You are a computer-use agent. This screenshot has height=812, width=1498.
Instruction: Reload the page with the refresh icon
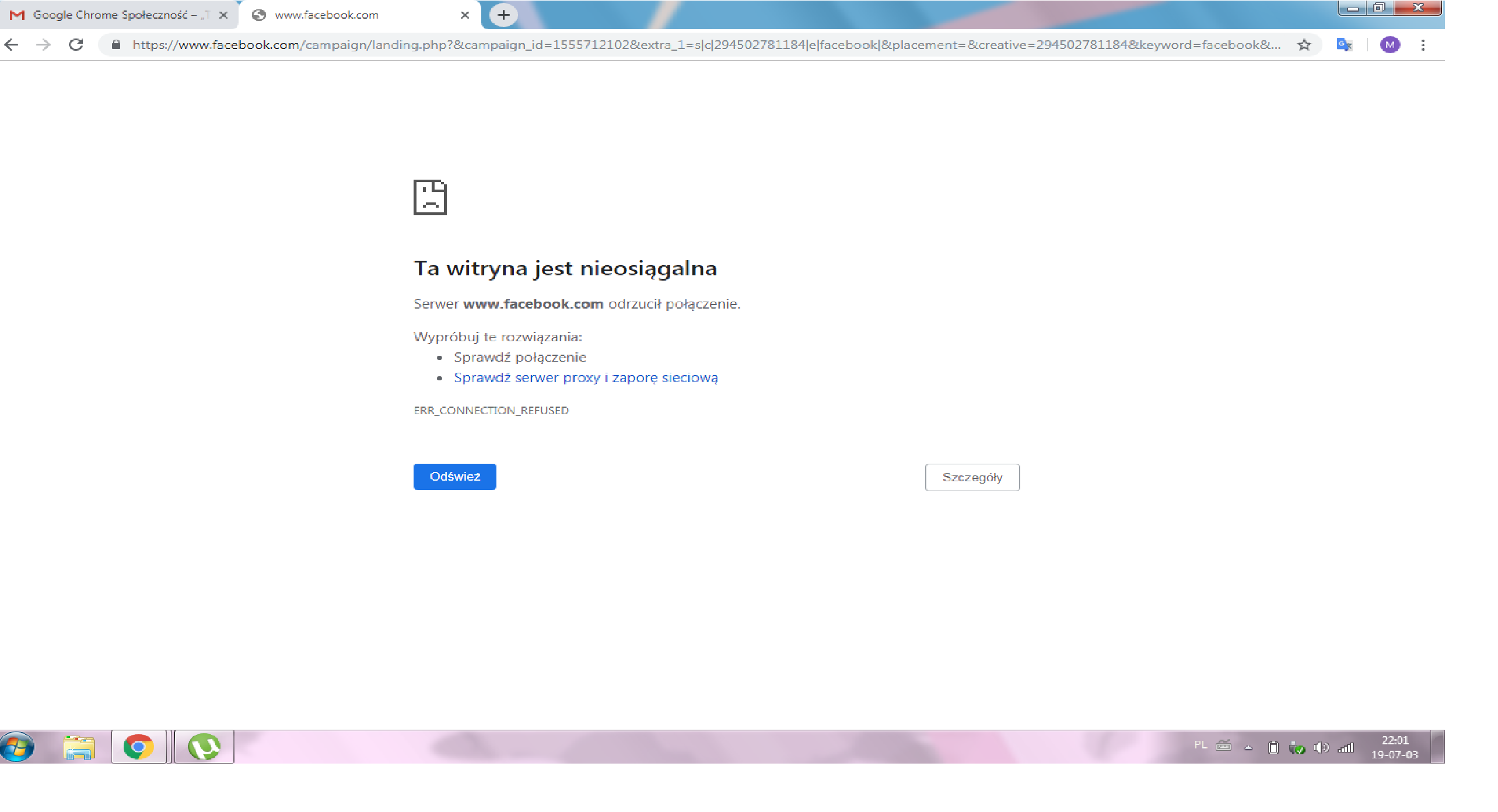pos(76,45)
